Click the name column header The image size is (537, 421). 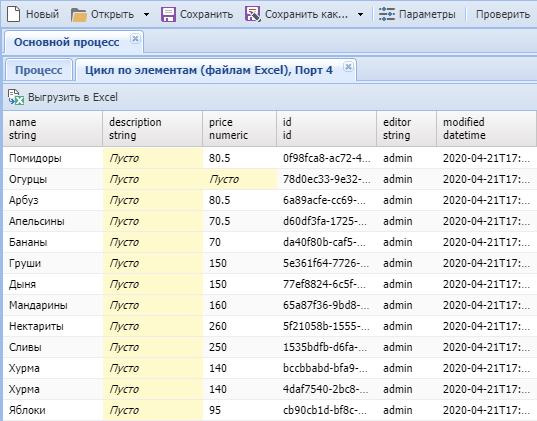[53, 129]
